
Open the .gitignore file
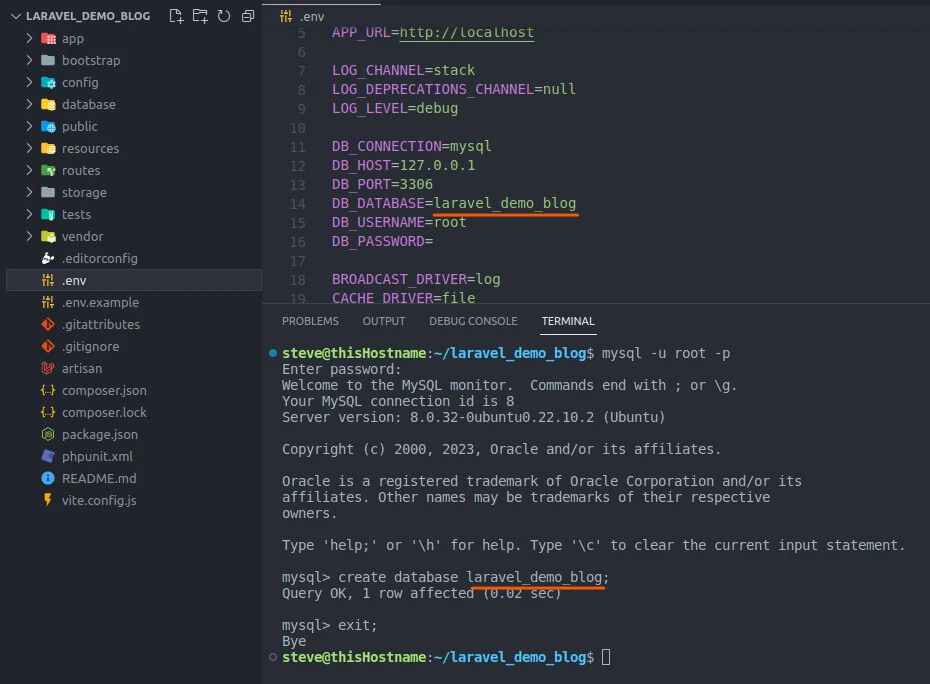click(x=90, y=346)
